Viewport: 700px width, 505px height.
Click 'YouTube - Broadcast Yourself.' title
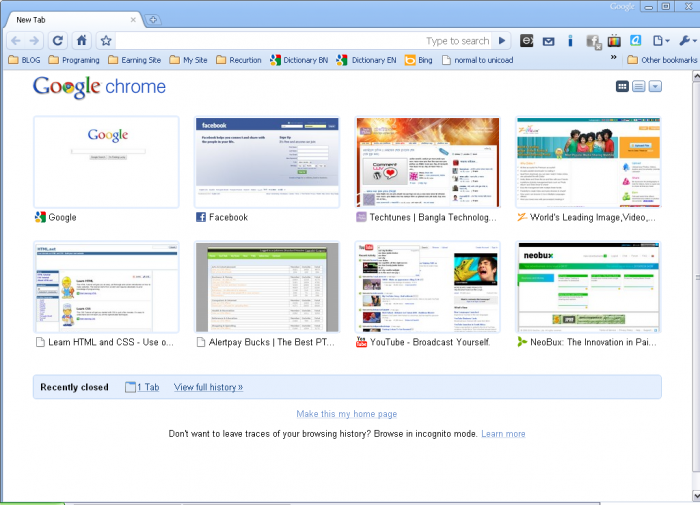pos(430,342)
